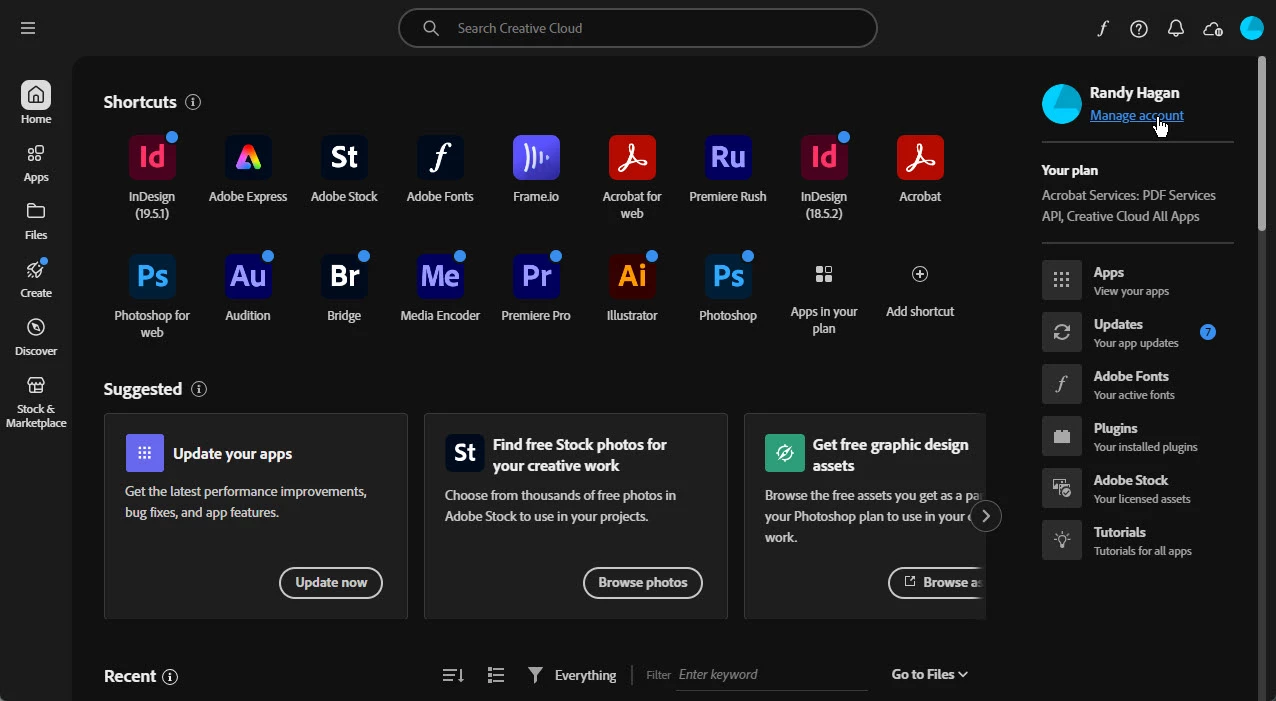Go to Discover in sidebar
The height and width of the screenshot is (701, 1276).
[x=36, y=337]
